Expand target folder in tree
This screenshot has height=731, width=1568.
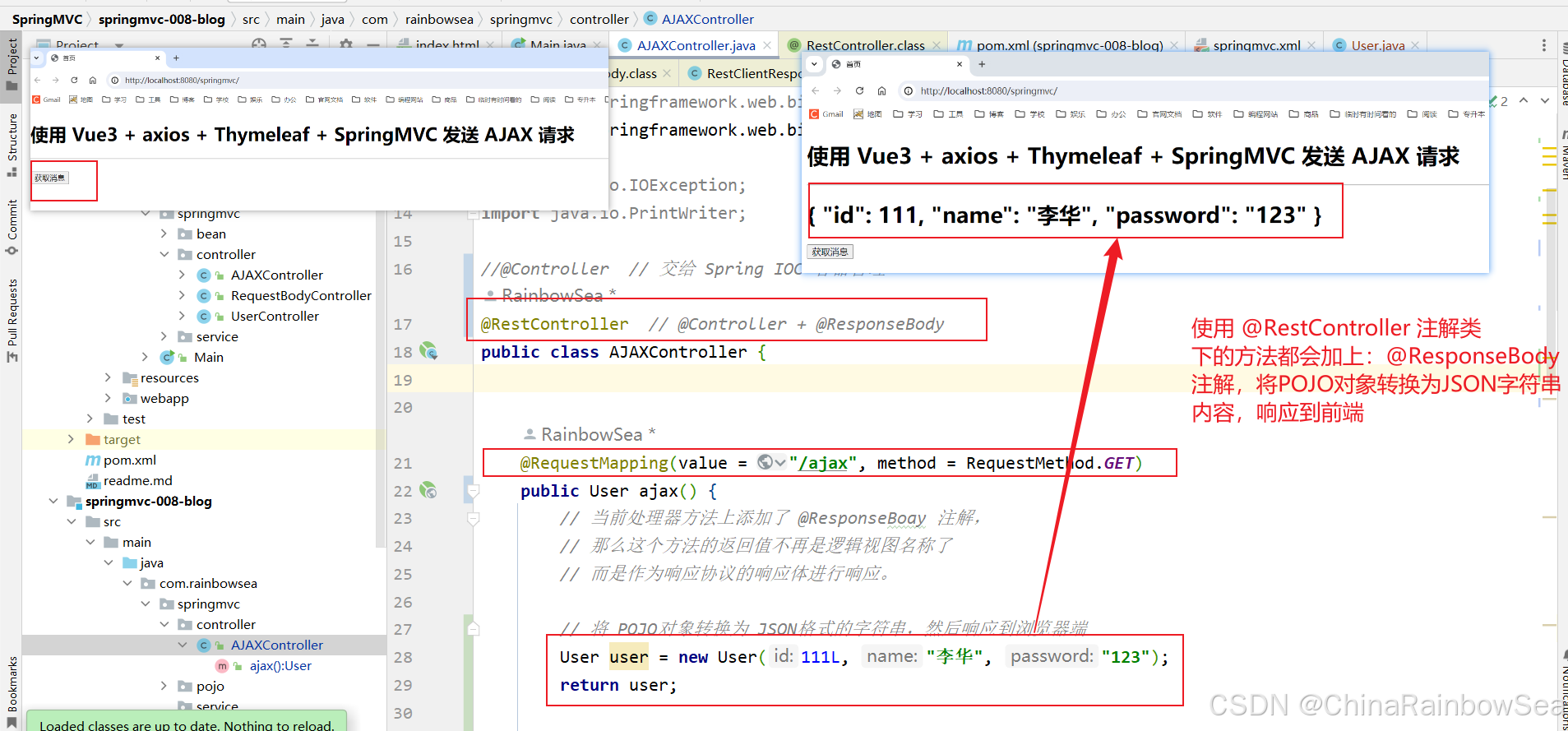[x=71, y=439]
